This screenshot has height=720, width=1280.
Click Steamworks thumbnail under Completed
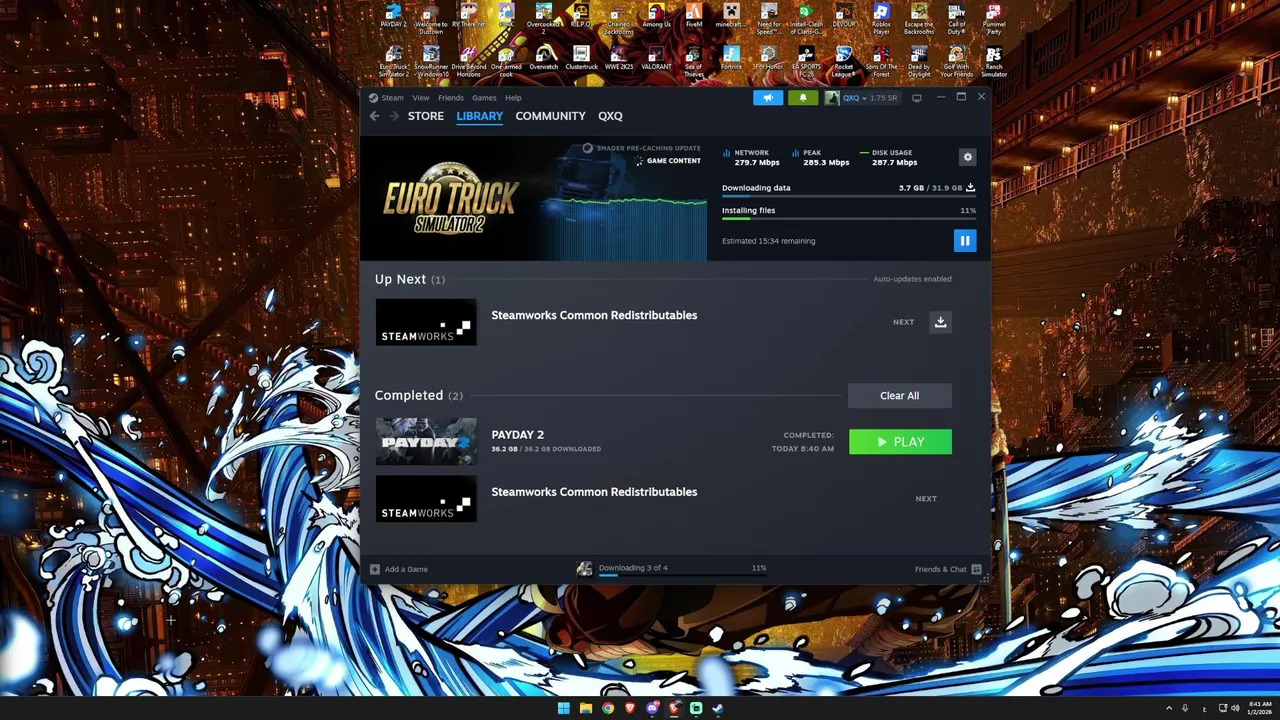coord(426,499)
